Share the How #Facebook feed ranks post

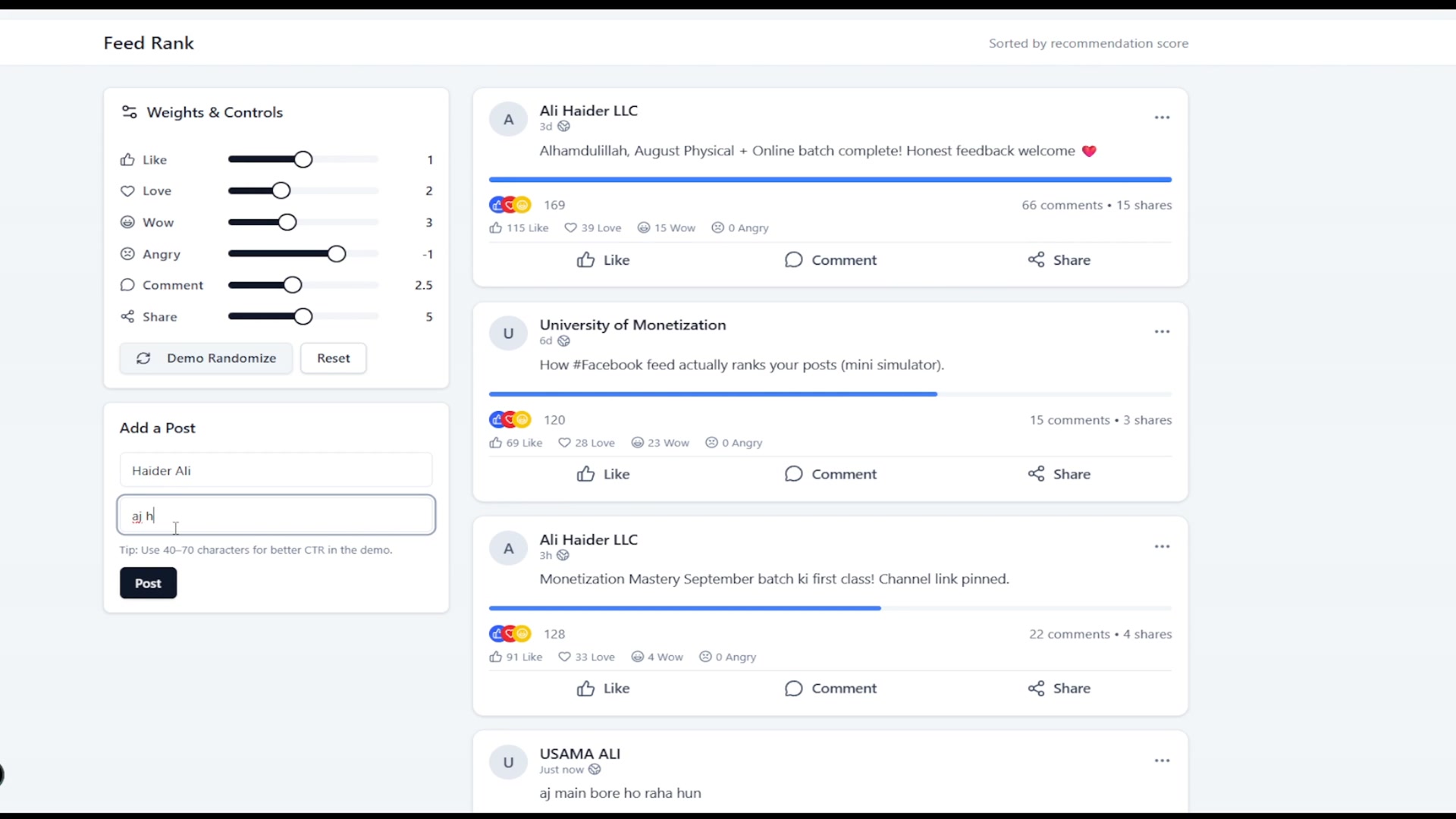(x=1059, y=474)
